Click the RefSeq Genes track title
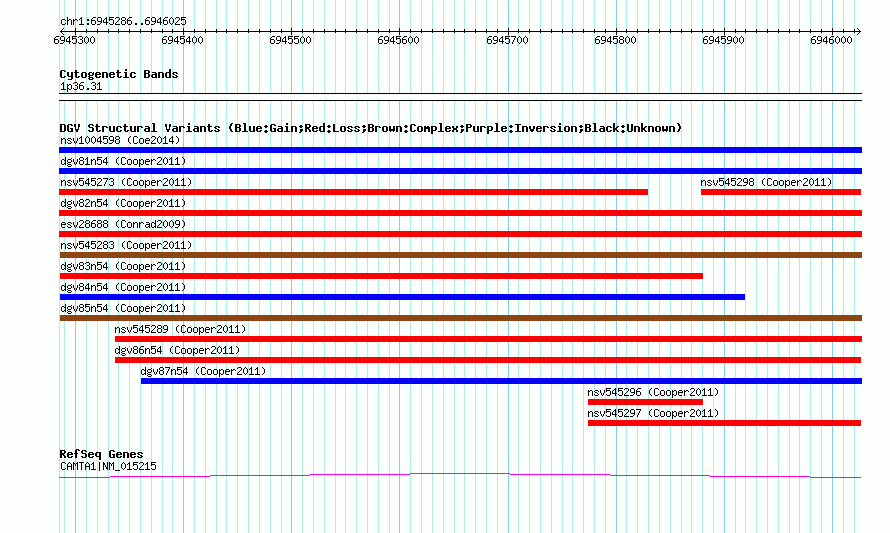 point(101,454)
